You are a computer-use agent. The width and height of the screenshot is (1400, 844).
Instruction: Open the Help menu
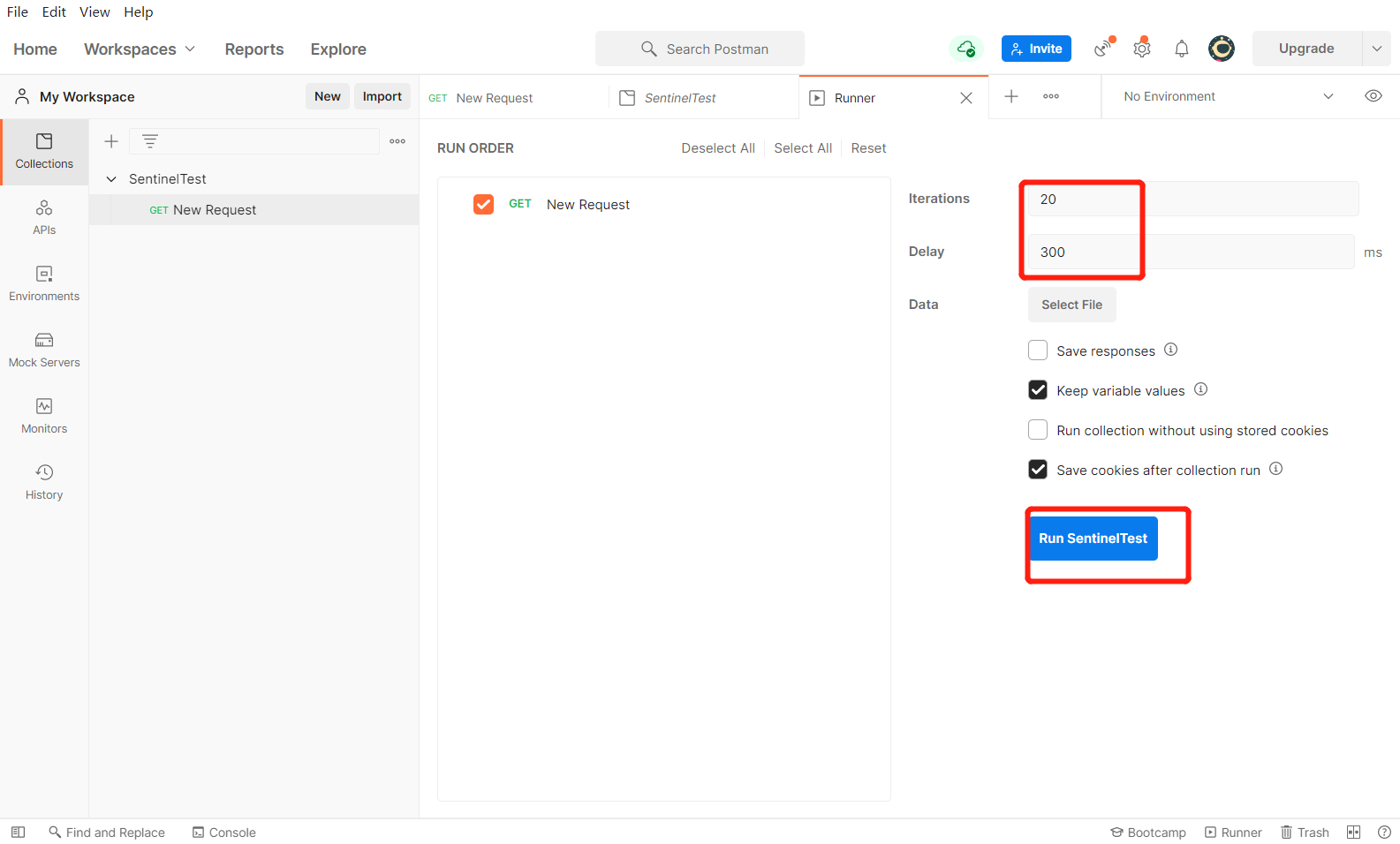(x=138, y=11)
